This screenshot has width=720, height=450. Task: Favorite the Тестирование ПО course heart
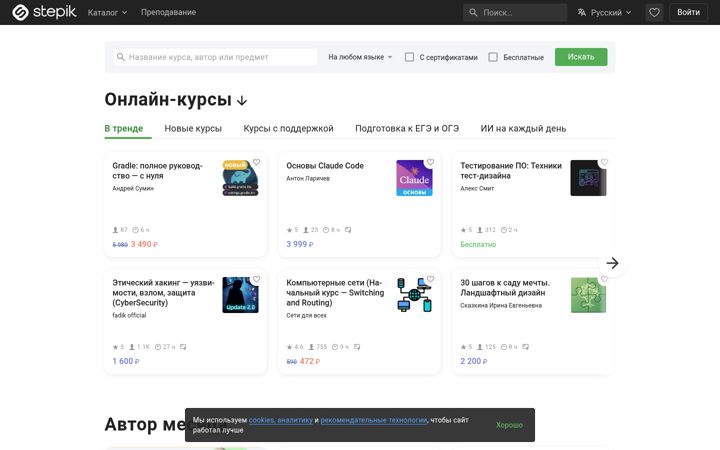[604, 162]
